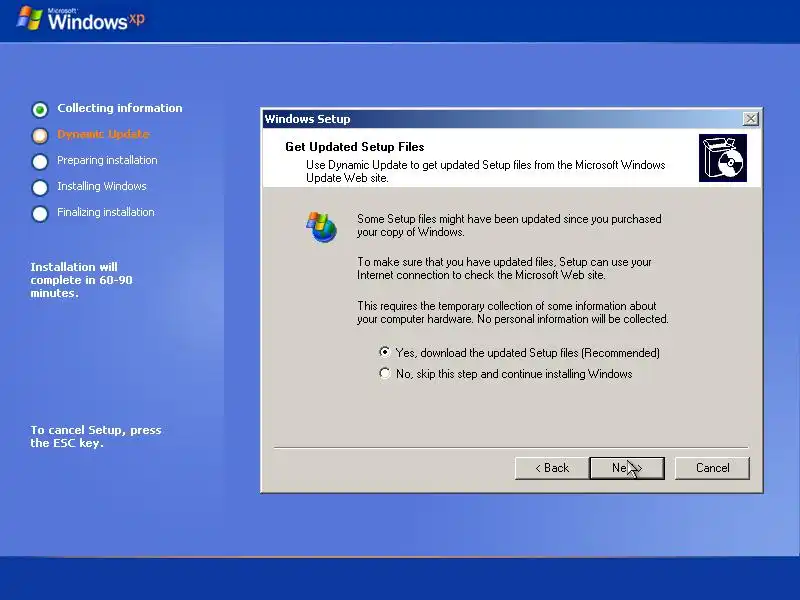Click the Windows globe update icon
The height and width of the screenshot is (600, 800).
pyautogui.click(x=321, y=227)
